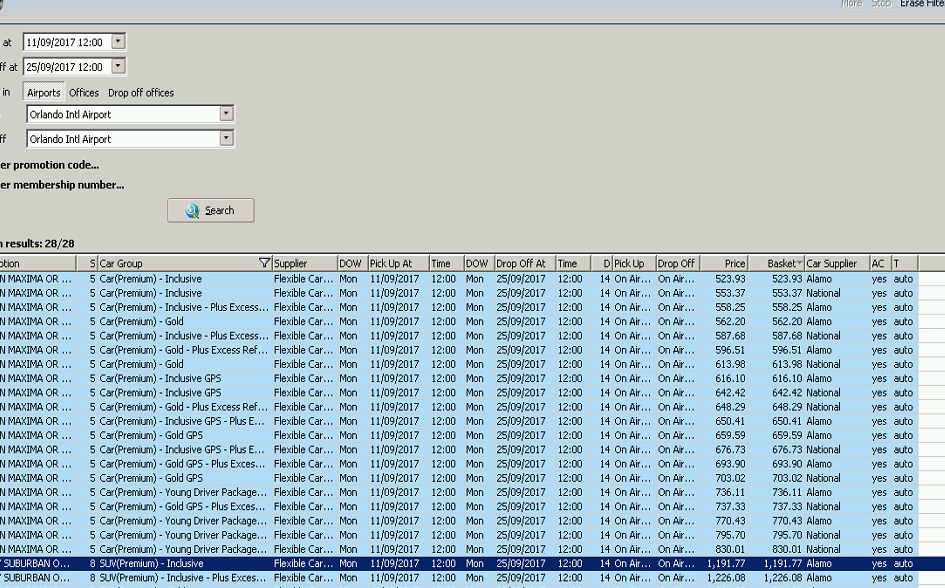
Task: Expand the first Orlando Intl Airport combo box
Action: pyautogui.click(x=226, y=114)
